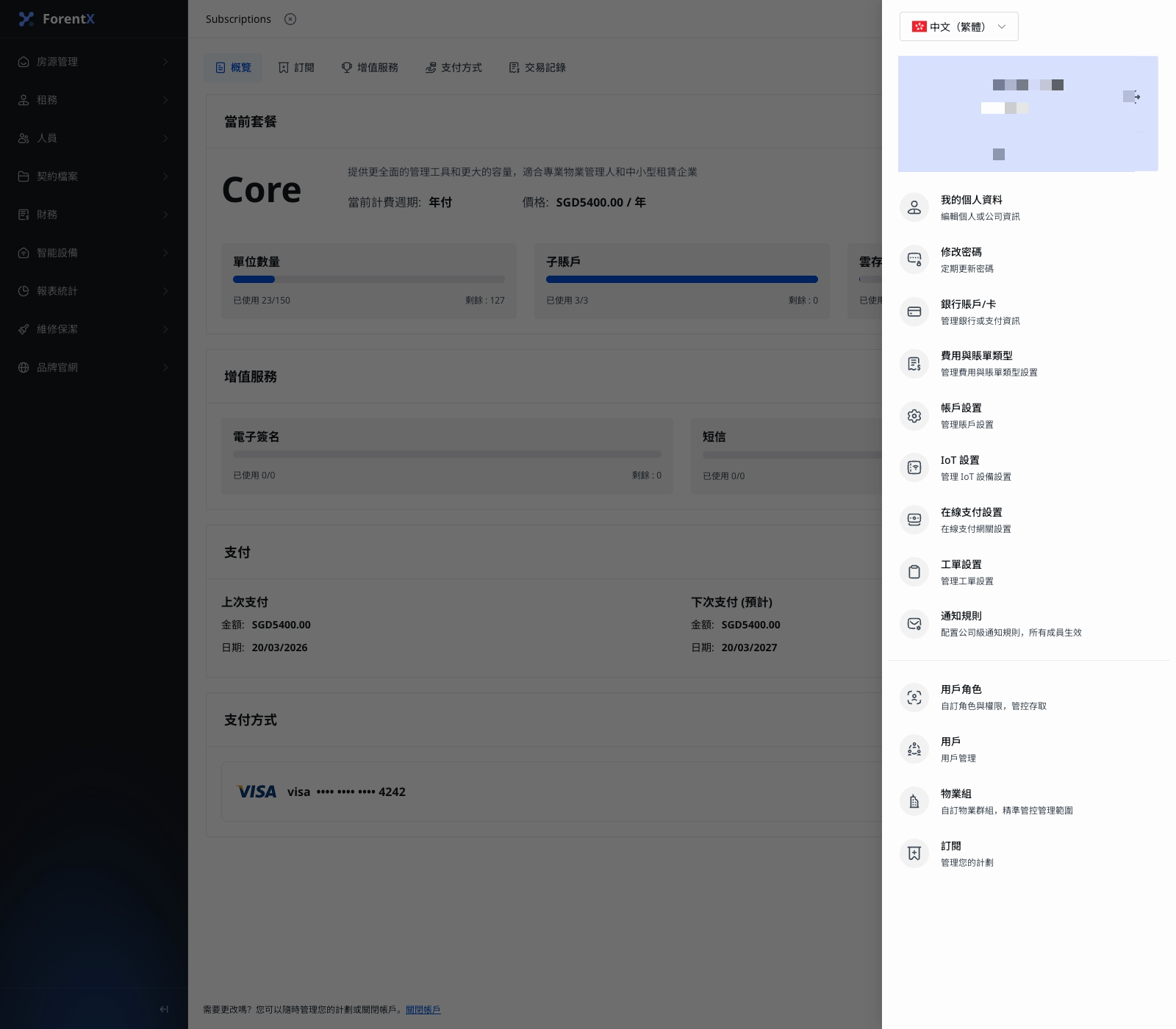
Task: Open the 用戶 user management icon
Action: tap(914, 750)
